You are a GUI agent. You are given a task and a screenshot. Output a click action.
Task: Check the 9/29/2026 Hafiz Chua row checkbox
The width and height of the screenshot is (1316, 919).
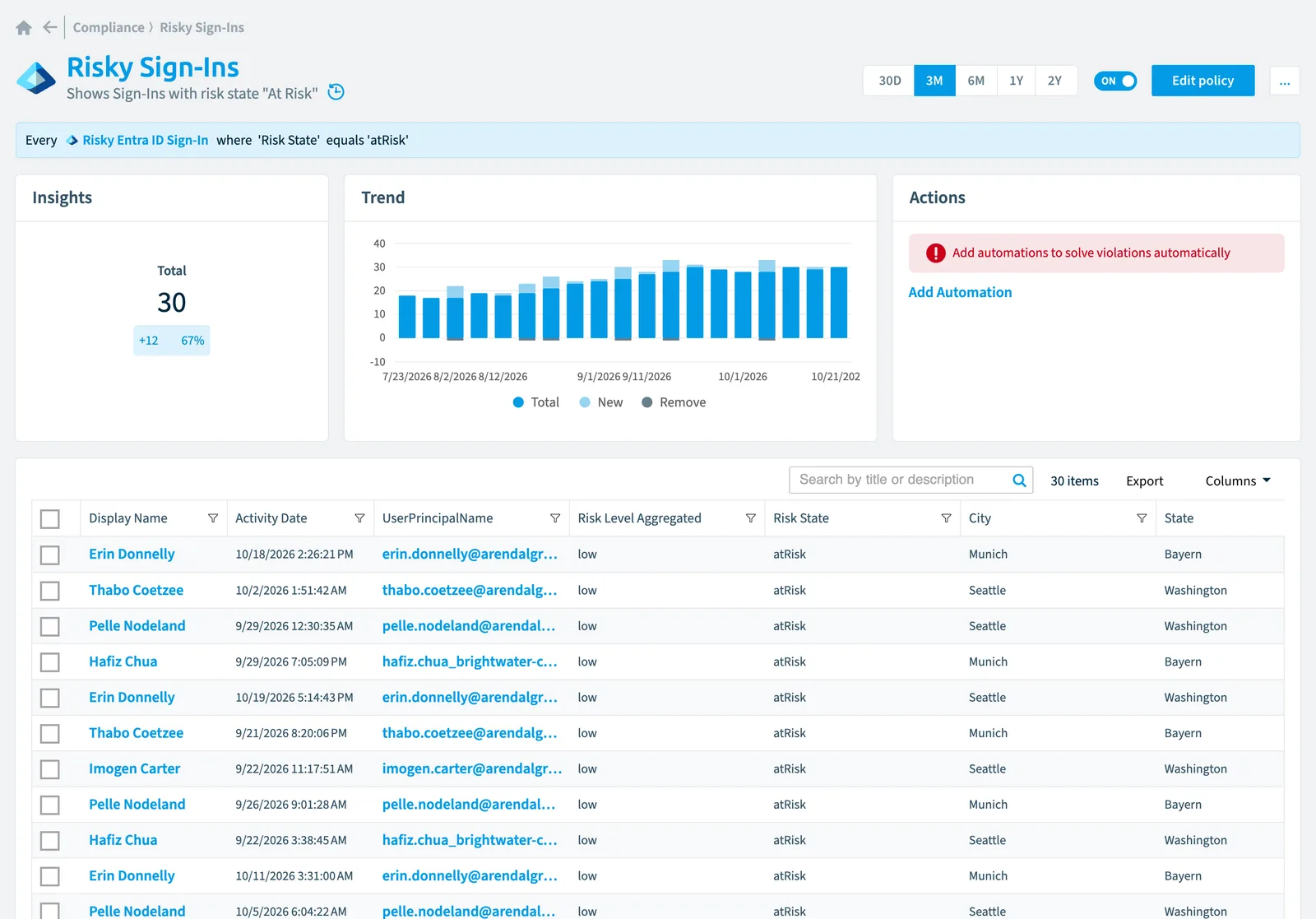[x=50, y=662]
